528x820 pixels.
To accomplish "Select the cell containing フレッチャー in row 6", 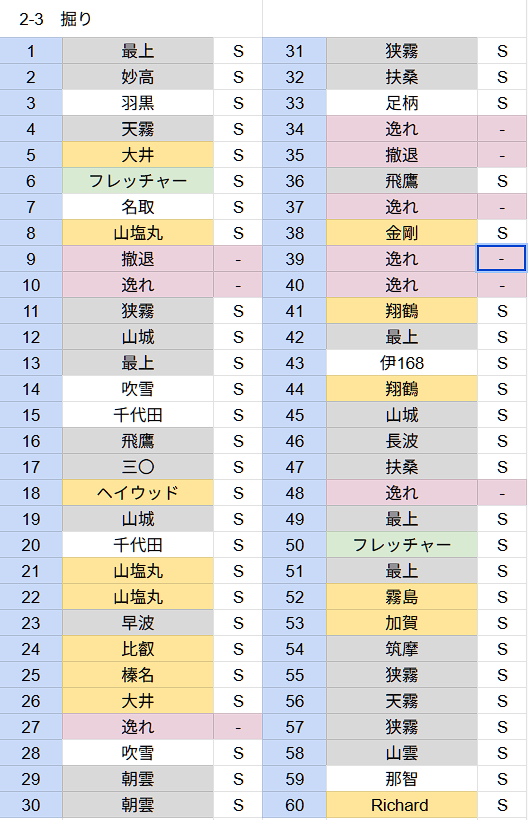I will click(x=138, y=181).
